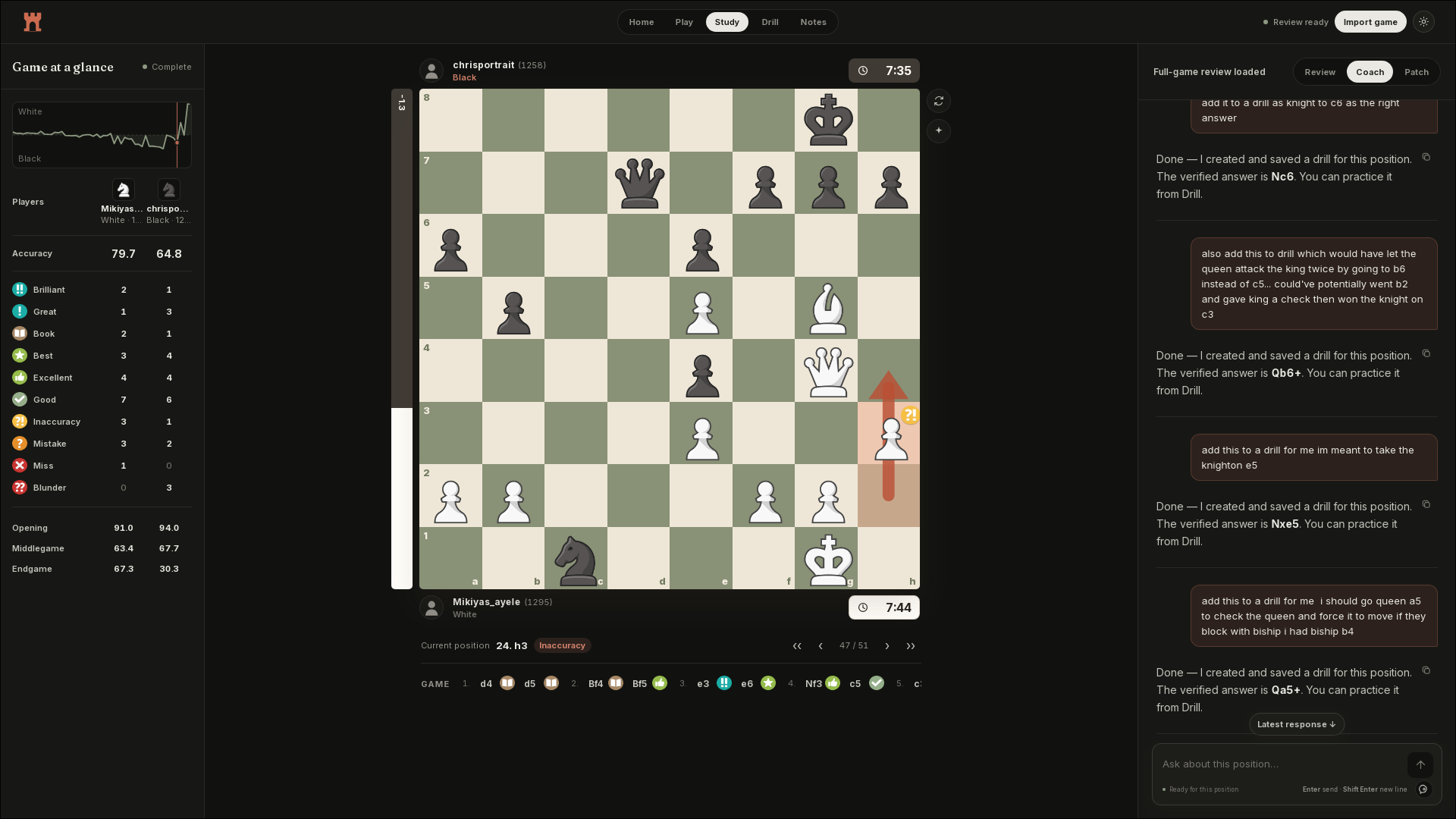Click the white queen on g4
The width and height of the screenshot is (1456, 819).
(827, 371)
